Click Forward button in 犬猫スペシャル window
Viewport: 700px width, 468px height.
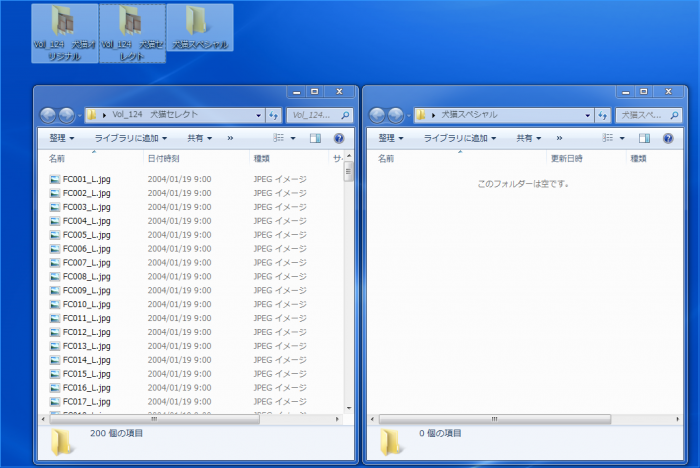396,116
